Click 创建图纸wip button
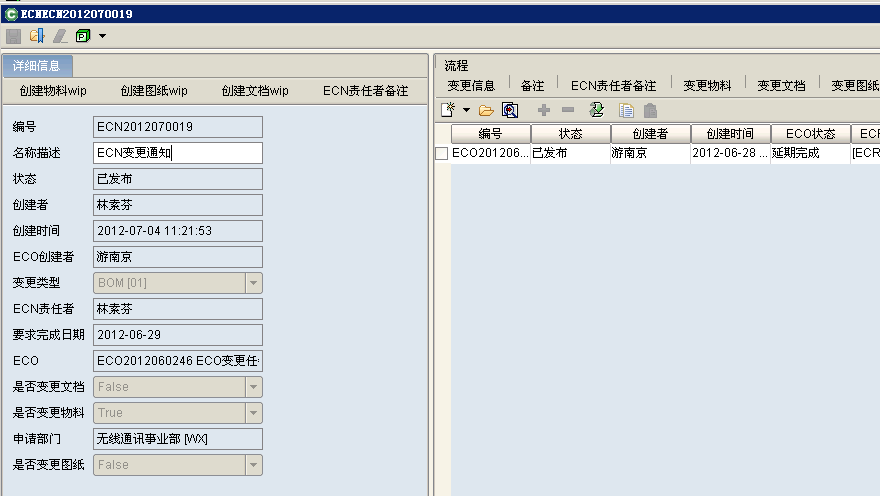 (154, 91)
